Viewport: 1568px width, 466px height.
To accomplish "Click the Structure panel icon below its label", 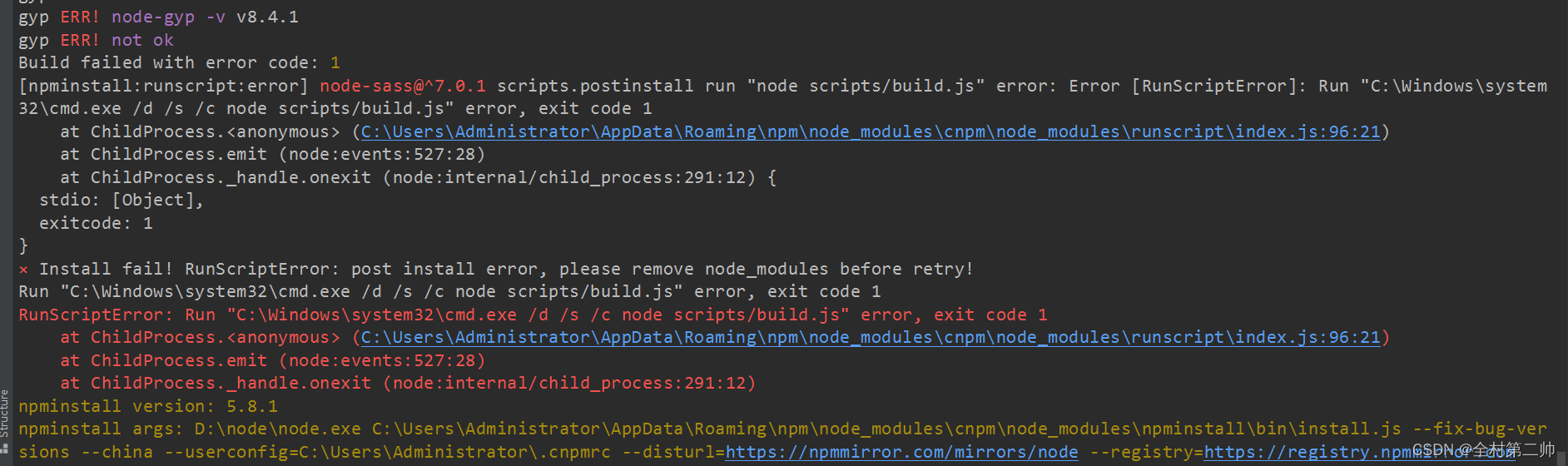I will click(5, 449).
